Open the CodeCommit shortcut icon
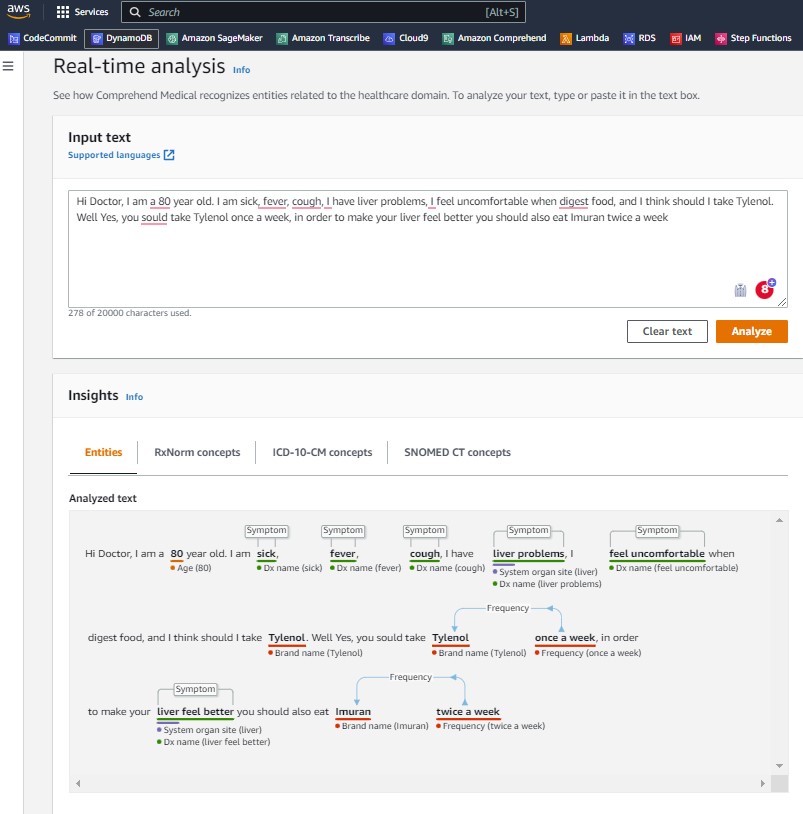 14,38
